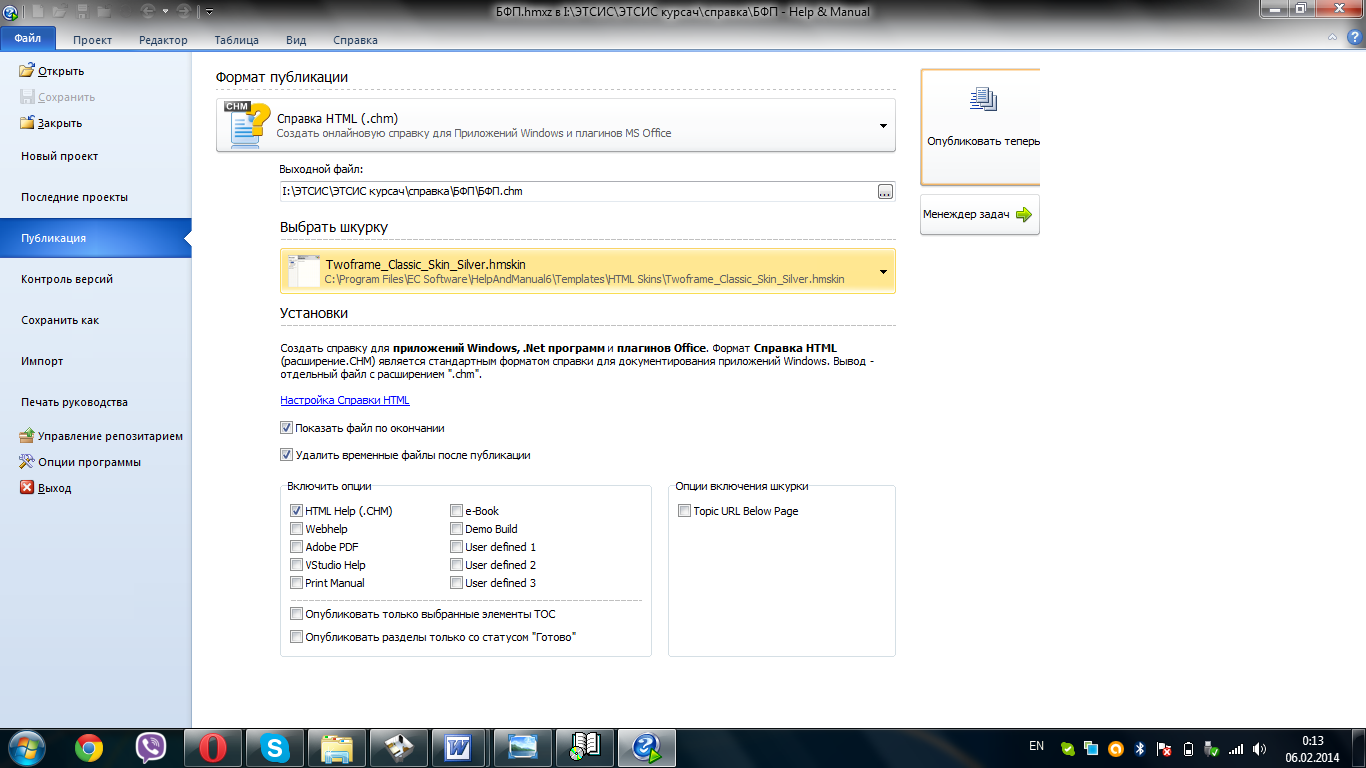Viewport: 1366px width, 768px height.
Task: Click the Action Center flag tray icon
Action: tap(1164, 748)
